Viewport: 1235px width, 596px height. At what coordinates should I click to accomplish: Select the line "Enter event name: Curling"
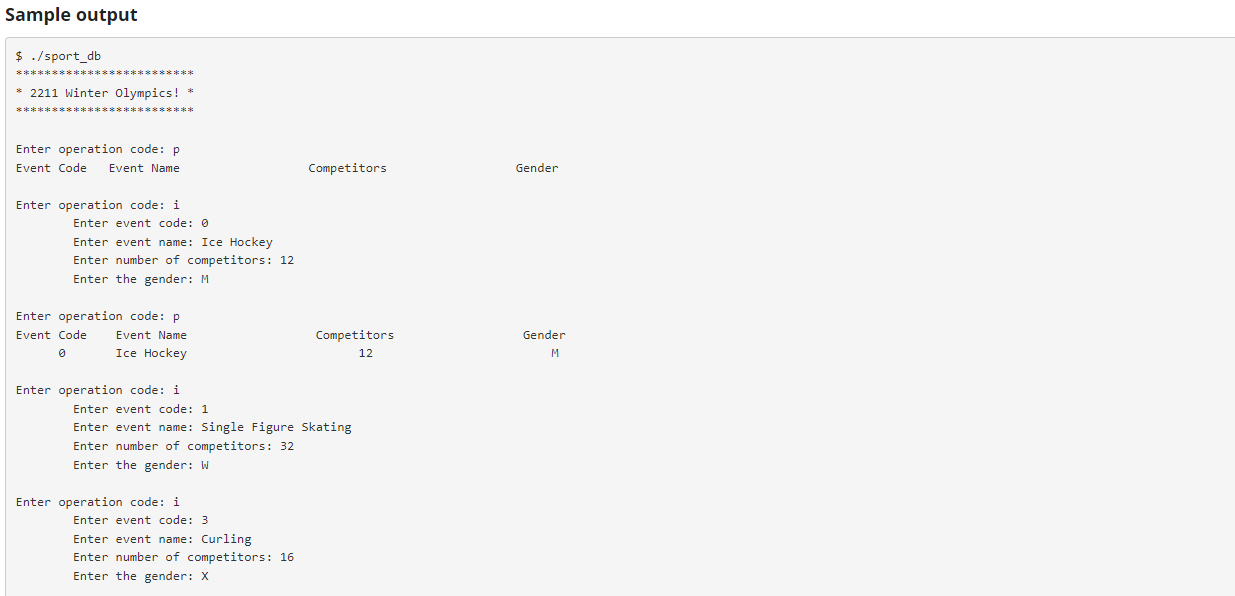tap(162, 539)
